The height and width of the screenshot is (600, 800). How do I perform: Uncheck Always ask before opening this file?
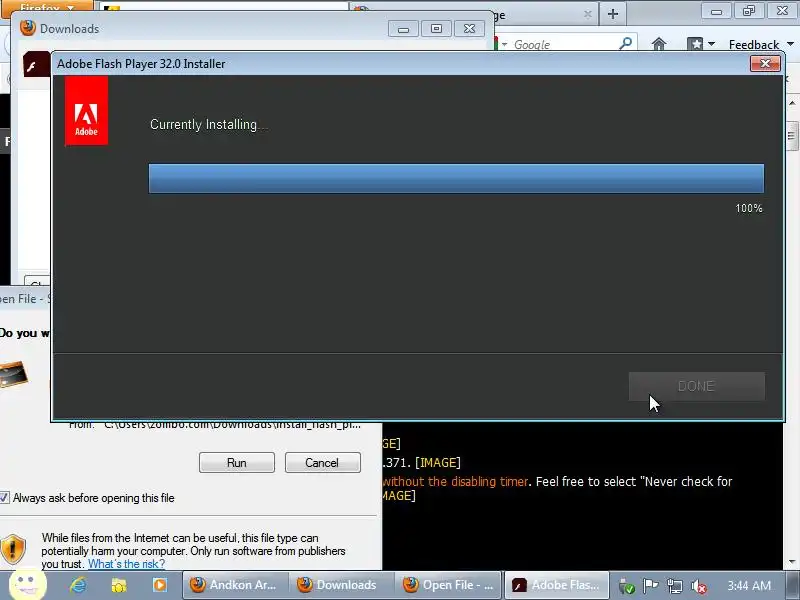tap(4, 498)
